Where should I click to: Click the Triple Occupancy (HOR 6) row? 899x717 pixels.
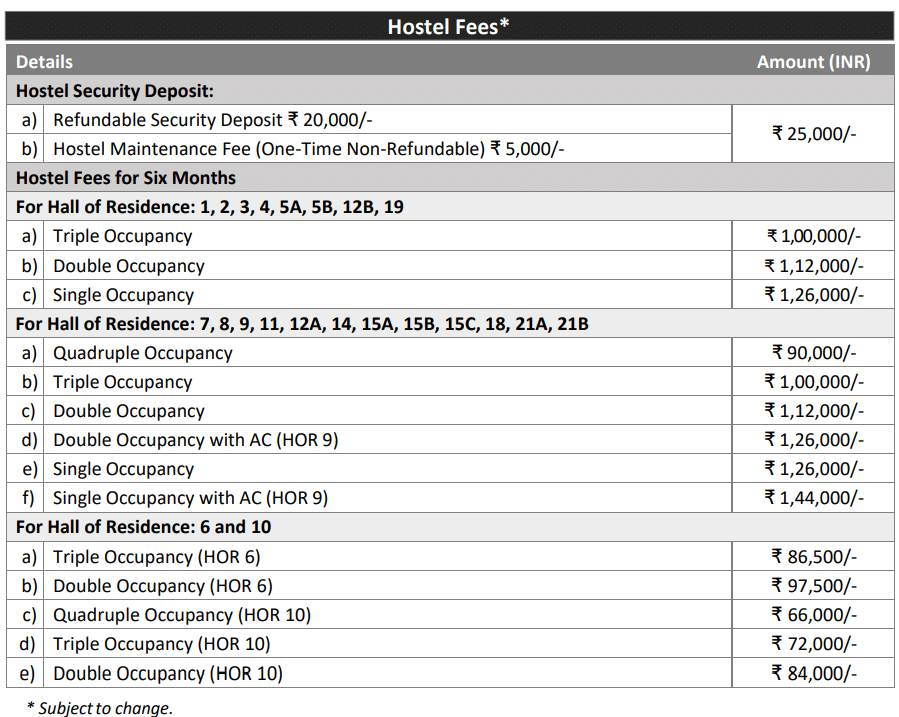369,557
